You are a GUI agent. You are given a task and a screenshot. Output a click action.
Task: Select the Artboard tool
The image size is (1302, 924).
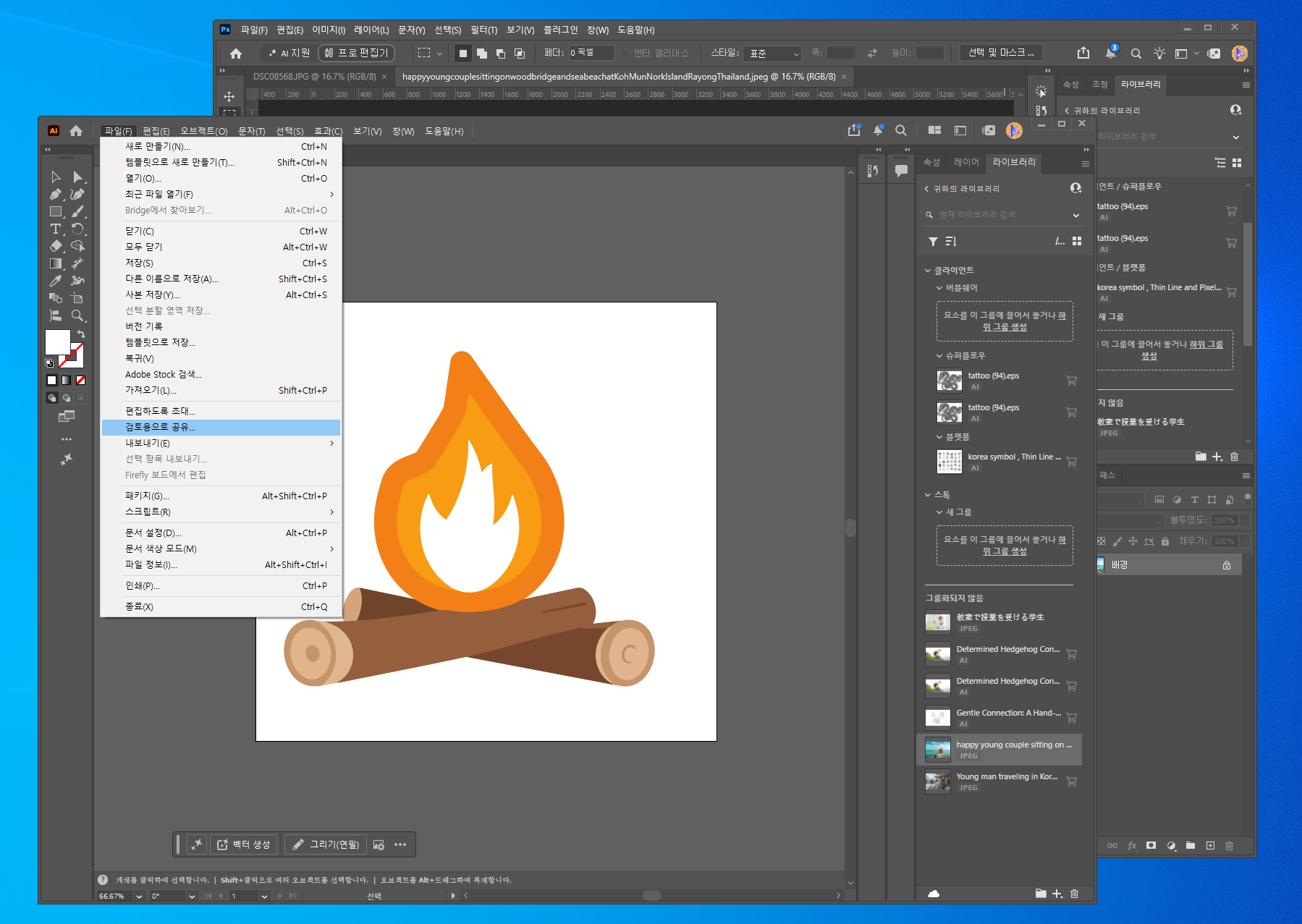77,298
